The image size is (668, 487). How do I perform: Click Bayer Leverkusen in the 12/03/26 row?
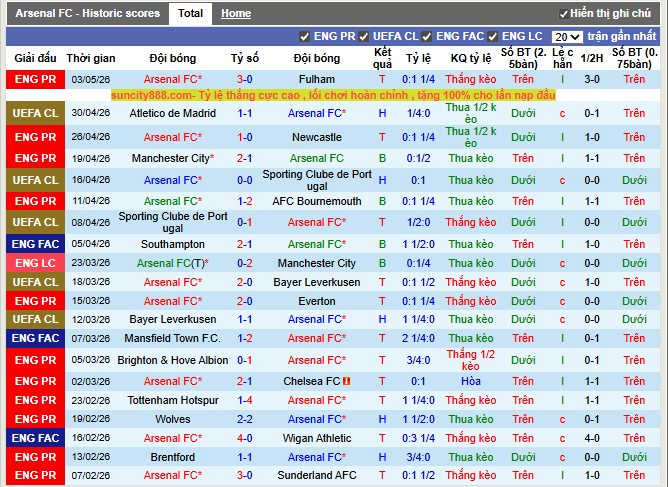pos(173,319)
